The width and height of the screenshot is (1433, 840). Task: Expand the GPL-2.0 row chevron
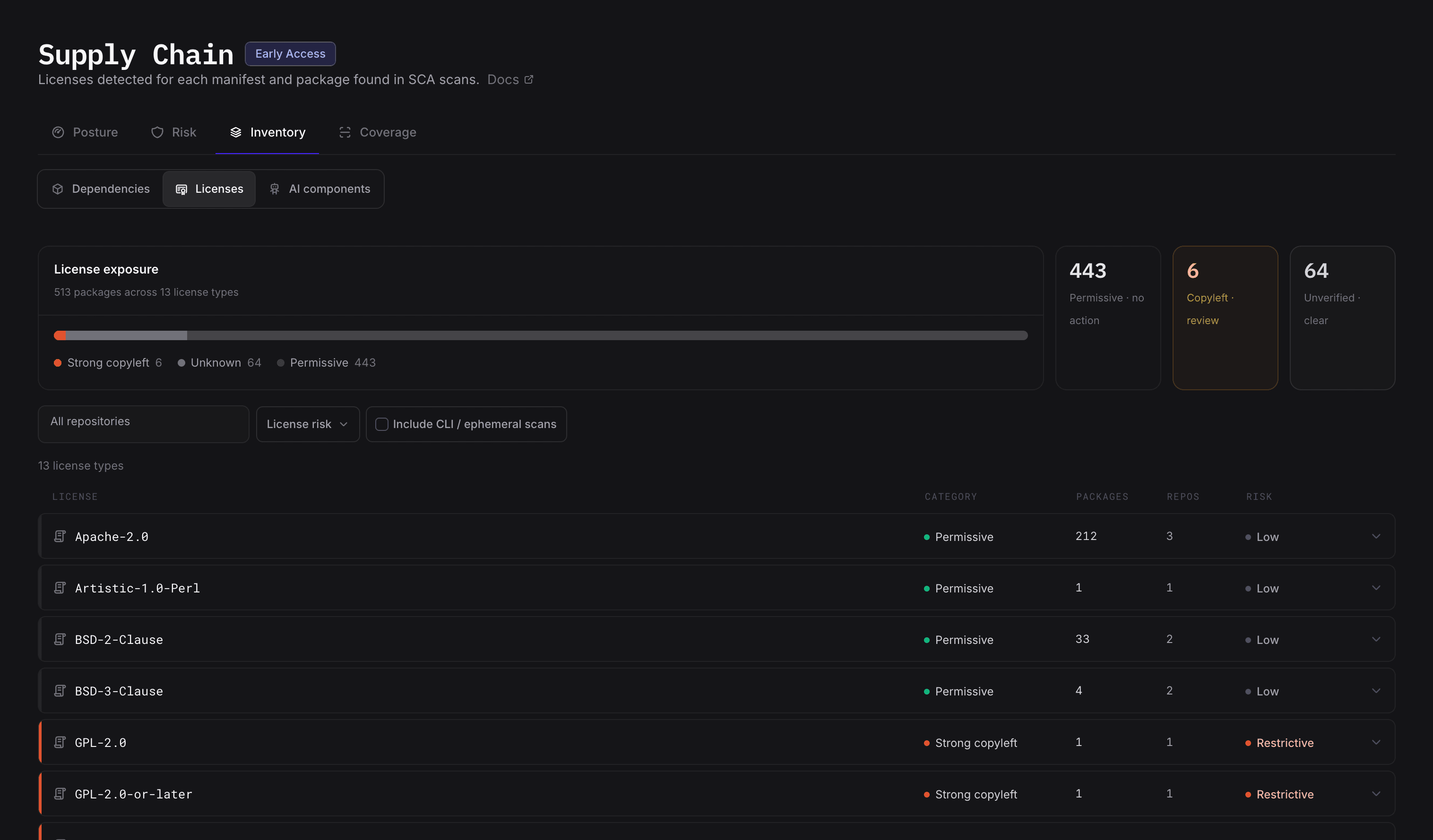point(1376,742)
